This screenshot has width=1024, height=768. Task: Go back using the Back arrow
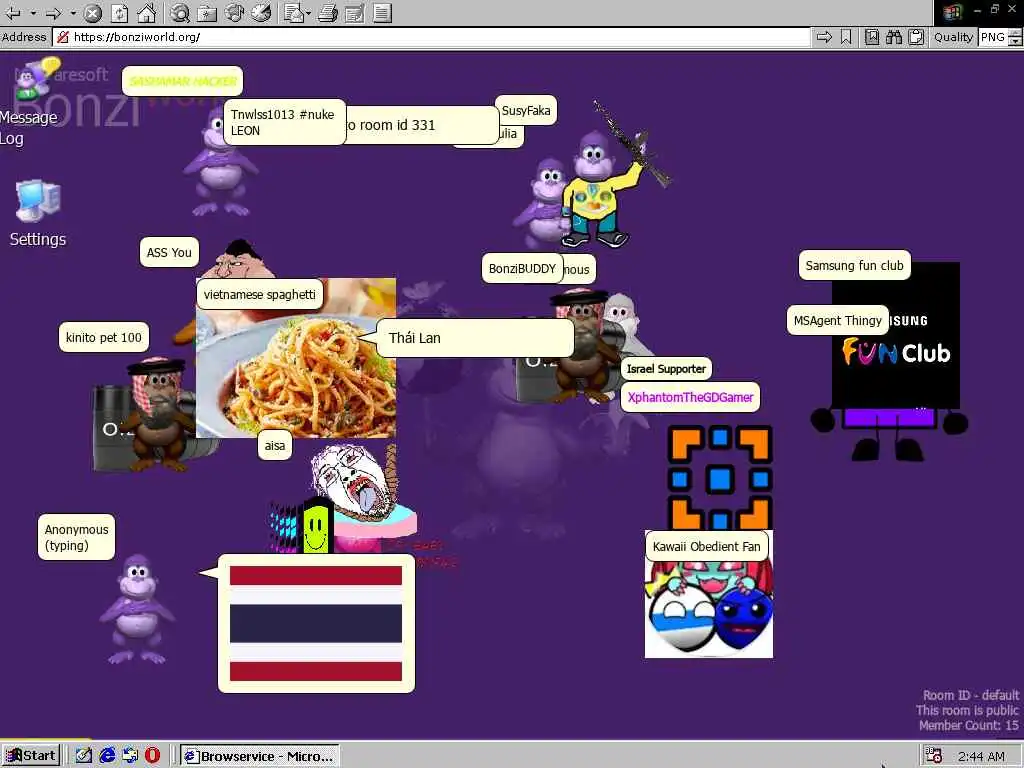pyautogui.click(x=13, y=12)
